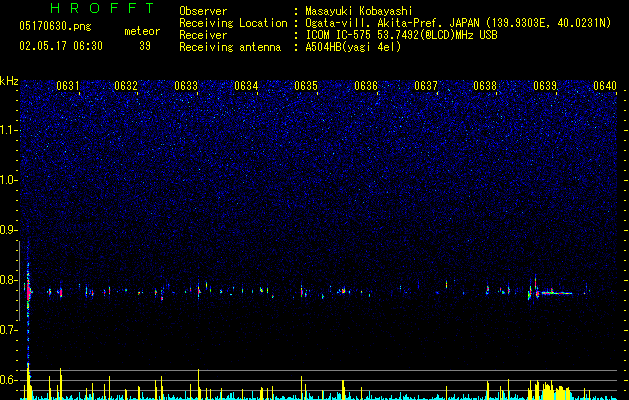
Task: Click the HROFFT title text
Action: [103, 8]
